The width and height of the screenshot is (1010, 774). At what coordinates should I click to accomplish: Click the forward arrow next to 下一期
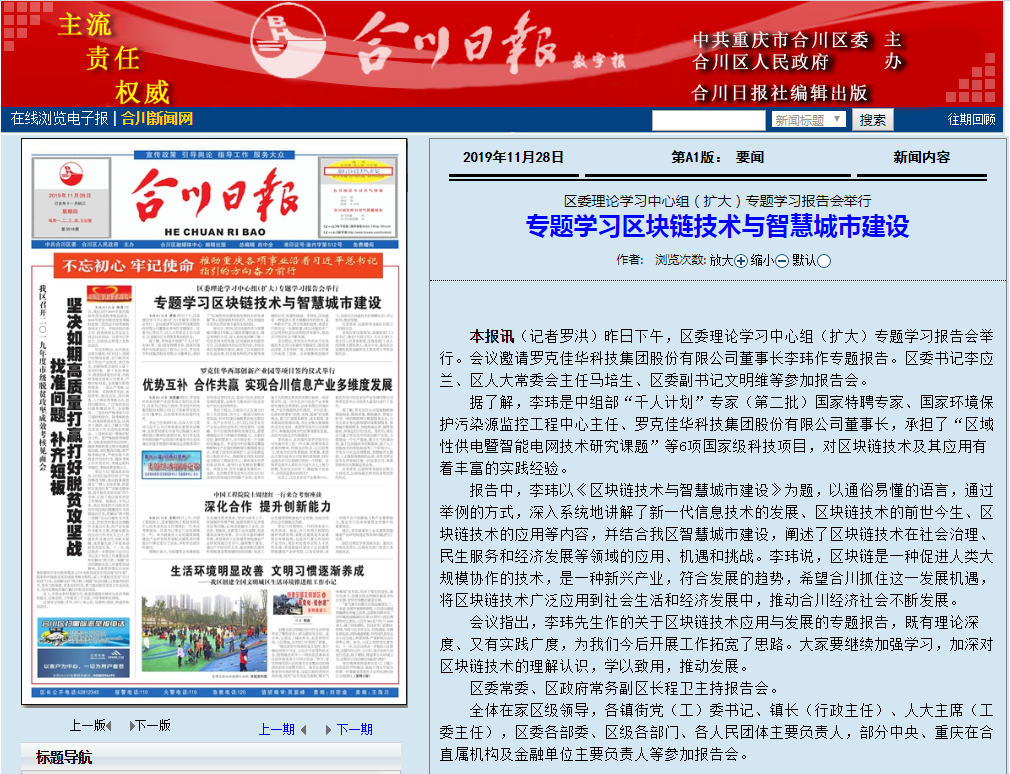point(329,727)
